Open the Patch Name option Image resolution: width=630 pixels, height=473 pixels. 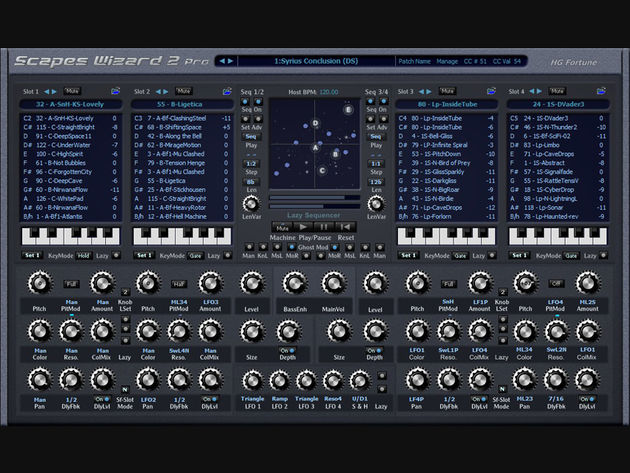coord(414,61)
